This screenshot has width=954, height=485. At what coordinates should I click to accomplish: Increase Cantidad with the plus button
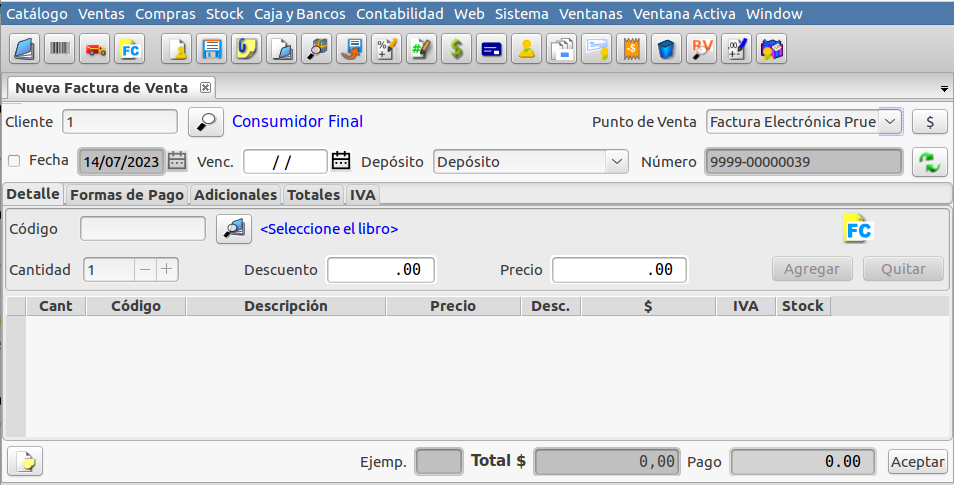click(167, 269)
